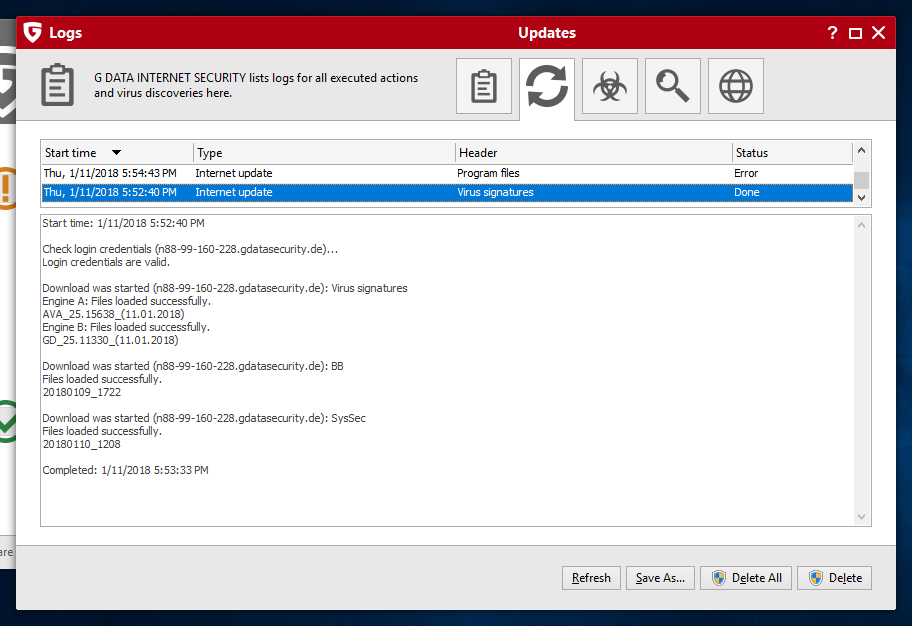Click the Start time sort arrow
912x626 pixels.
pyautogui.click(x=116, y=152)
